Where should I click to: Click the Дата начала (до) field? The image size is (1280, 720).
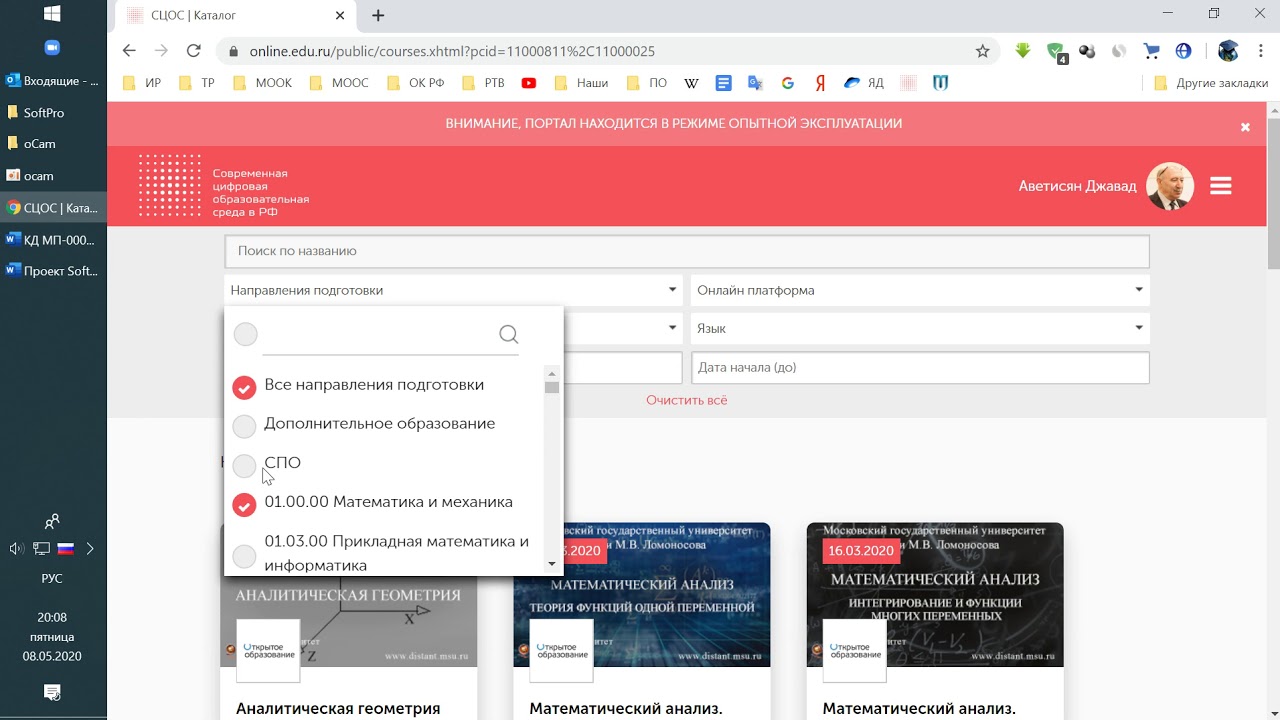920,367
